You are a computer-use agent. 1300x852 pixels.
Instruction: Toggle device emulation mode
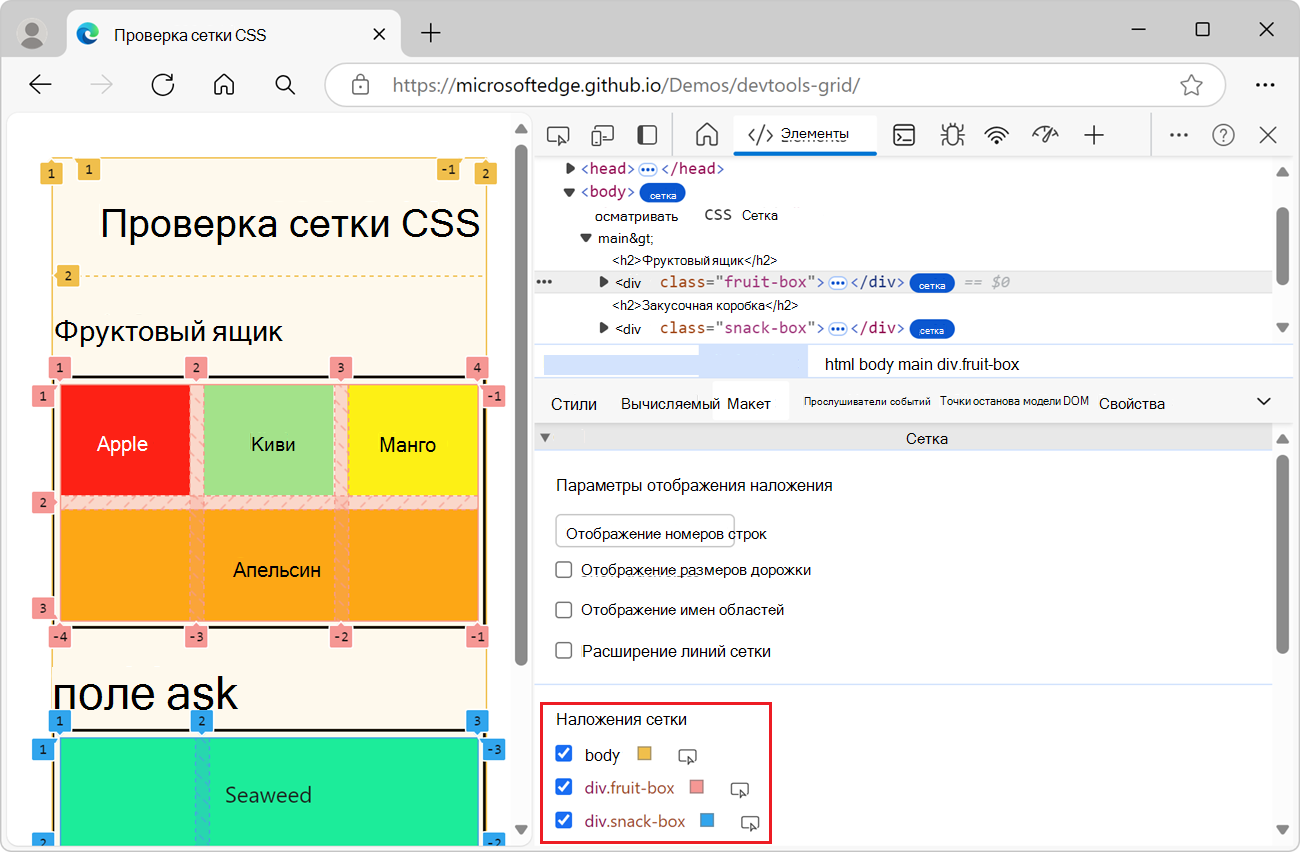(x=603, y=134)
